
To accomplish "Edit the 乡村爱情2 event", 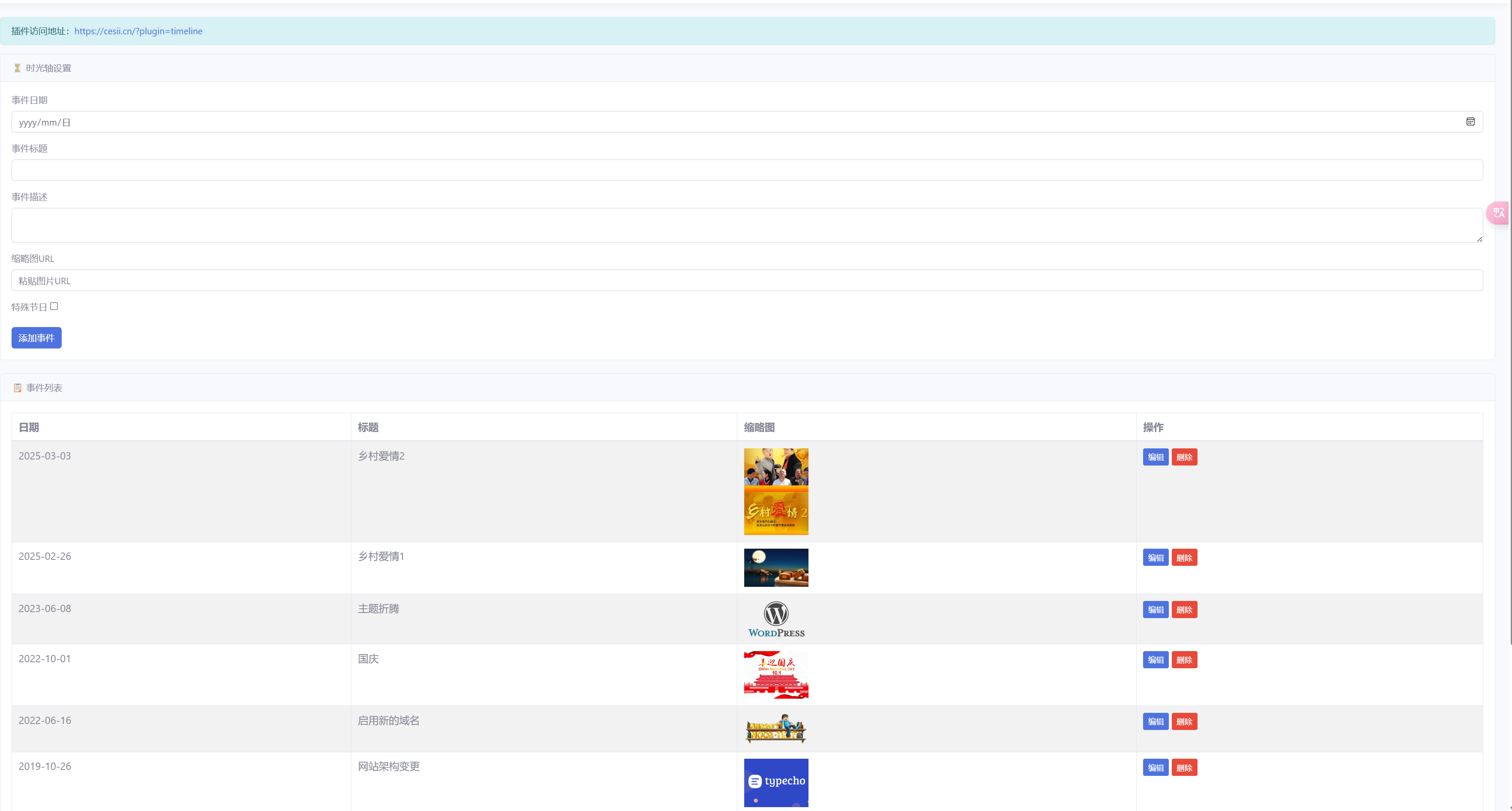I will (x=1155, y=457).
